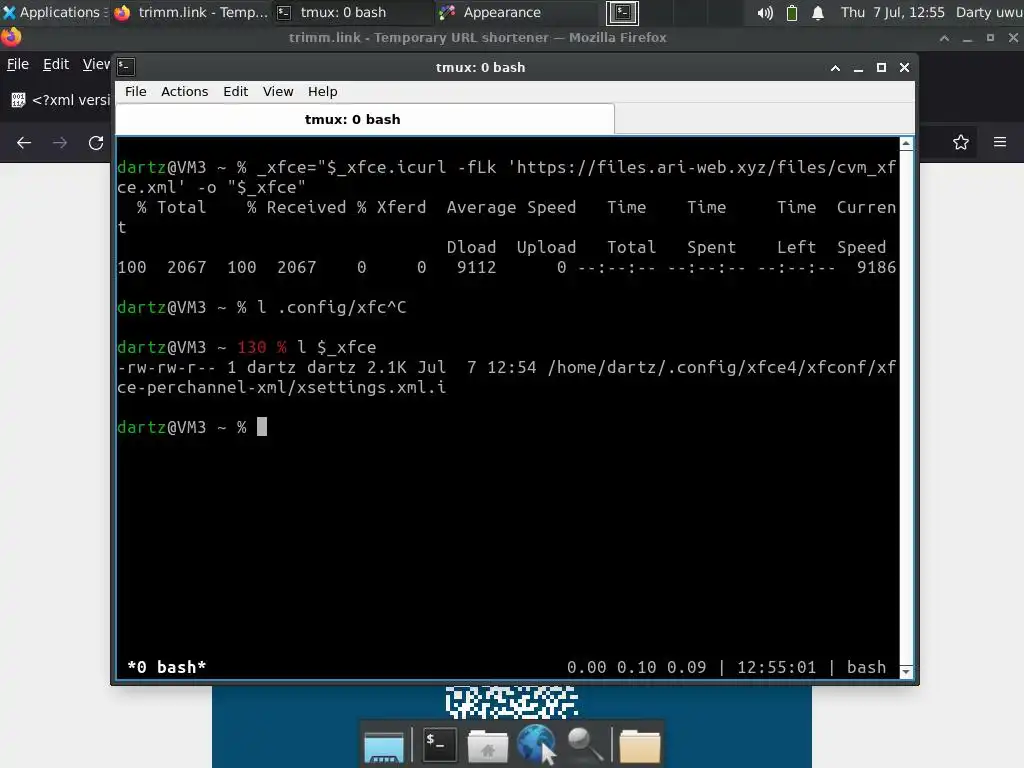Launch Terminal Emulator from the dock
Screen dimensions: 1024x768
coord(440,744)
